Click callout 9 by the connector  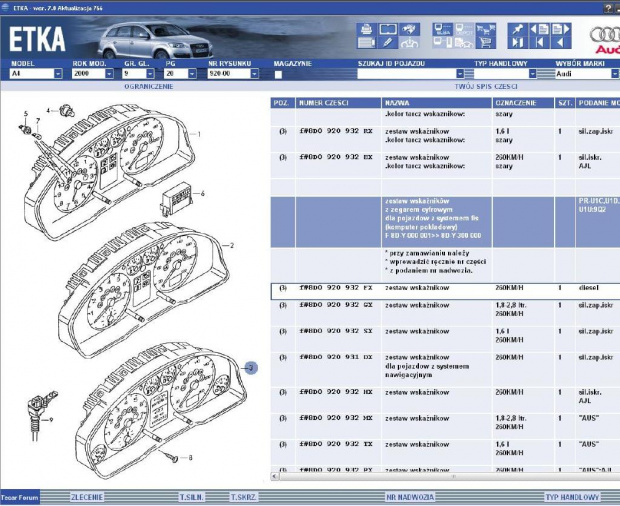[x=51, y=420]
